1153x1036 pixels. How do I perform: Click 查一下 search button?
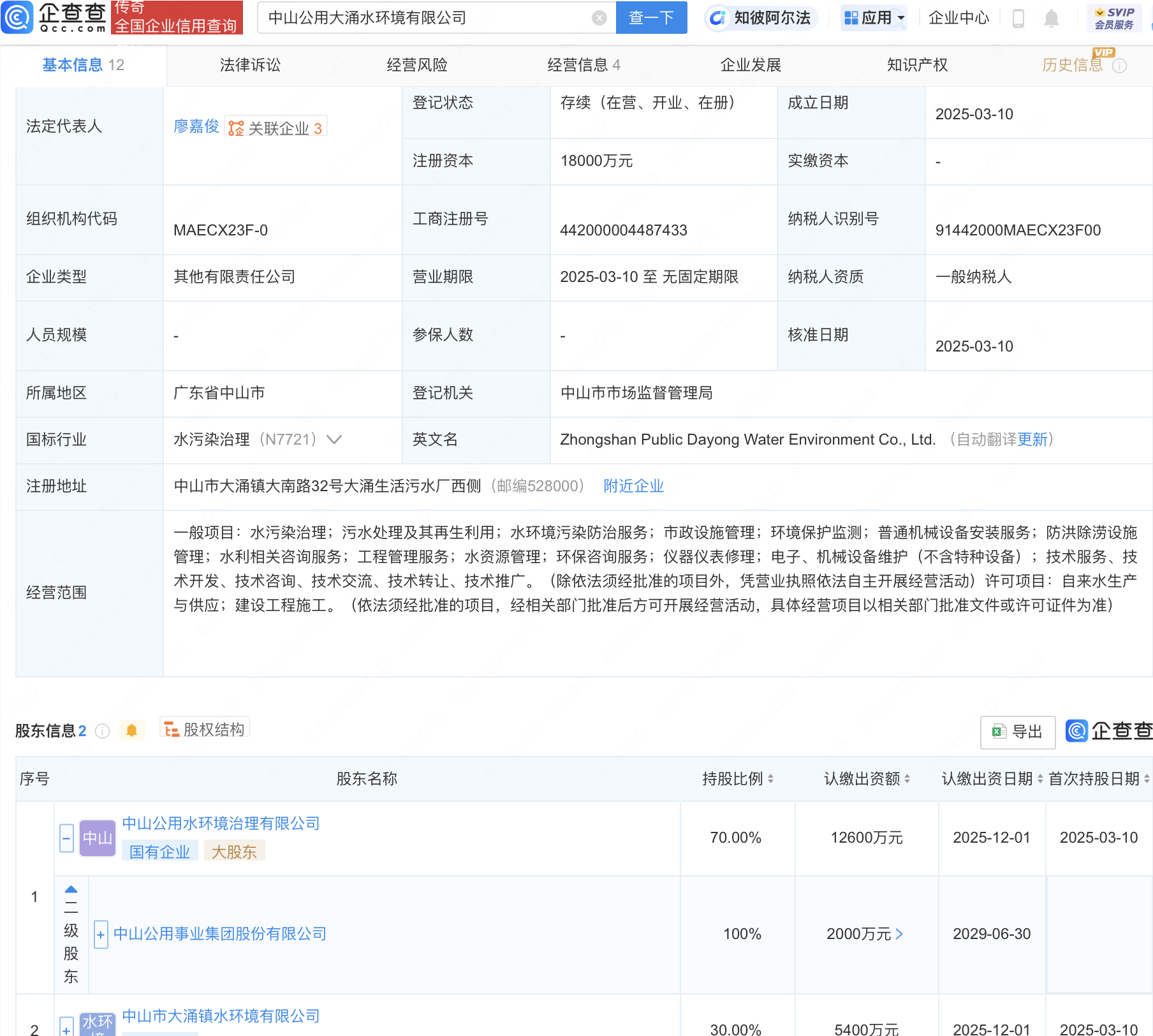tap(651, 18)
